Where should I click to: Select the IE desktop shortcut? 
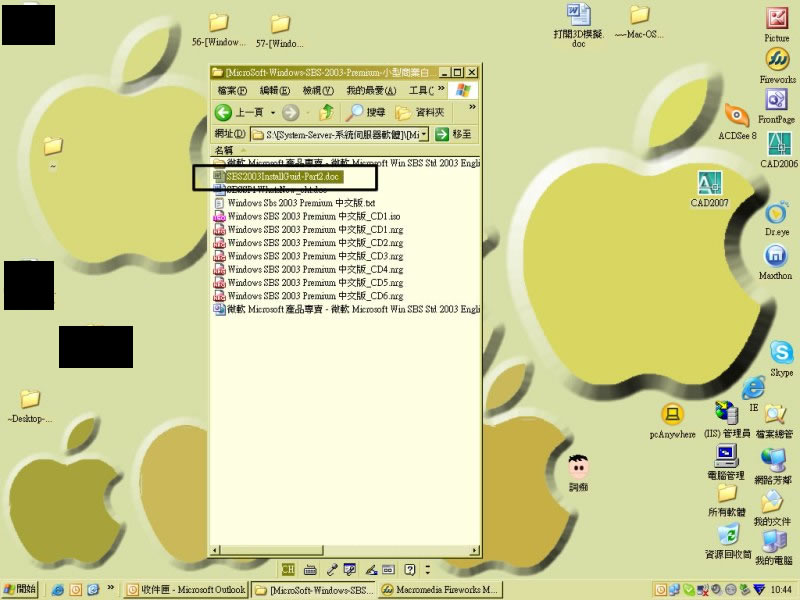click(754, 394)
